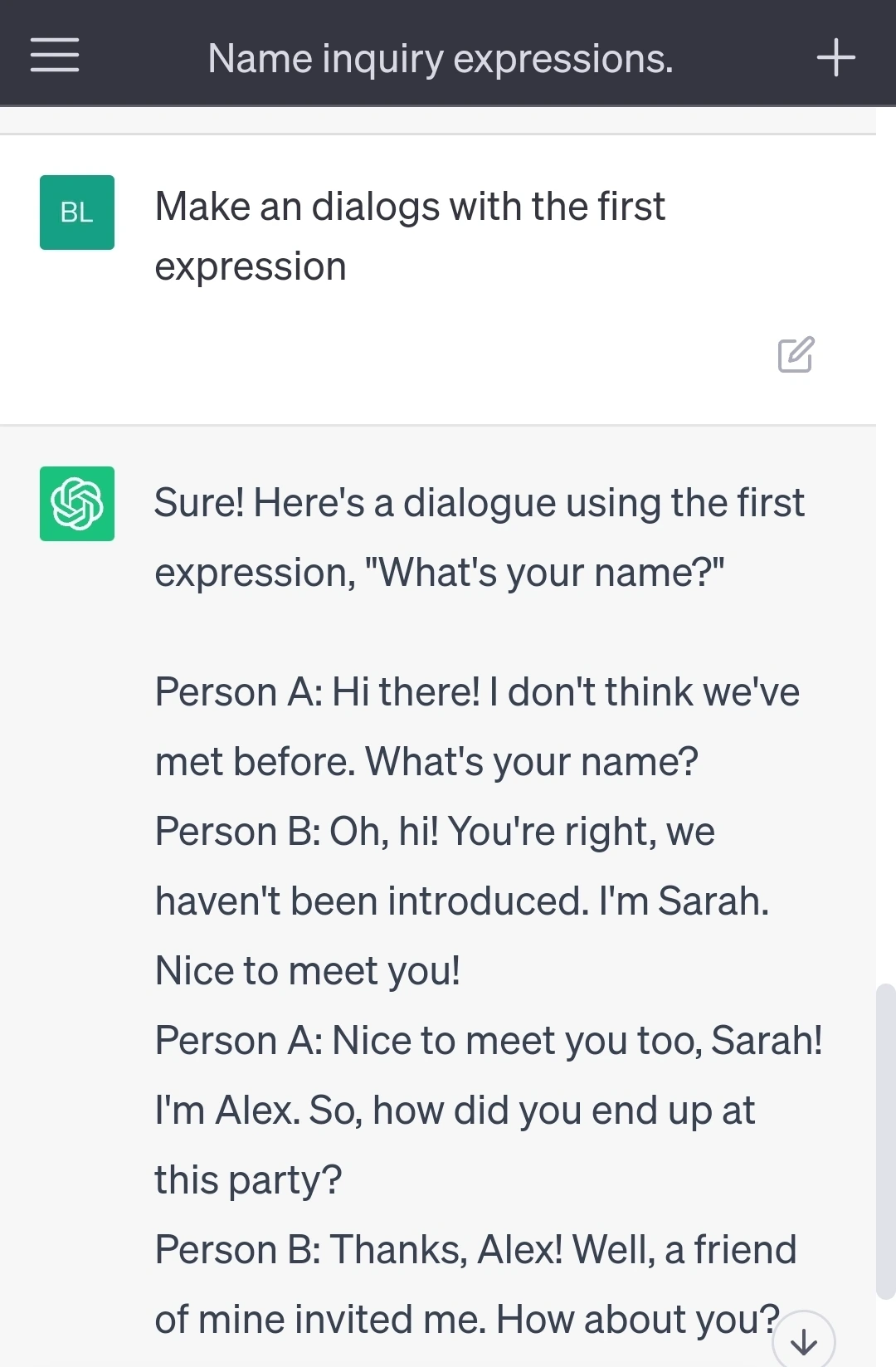This screenshot has width=896, height=1367.
Task: Start a new chat with plus icon
Action: point(835,57)
